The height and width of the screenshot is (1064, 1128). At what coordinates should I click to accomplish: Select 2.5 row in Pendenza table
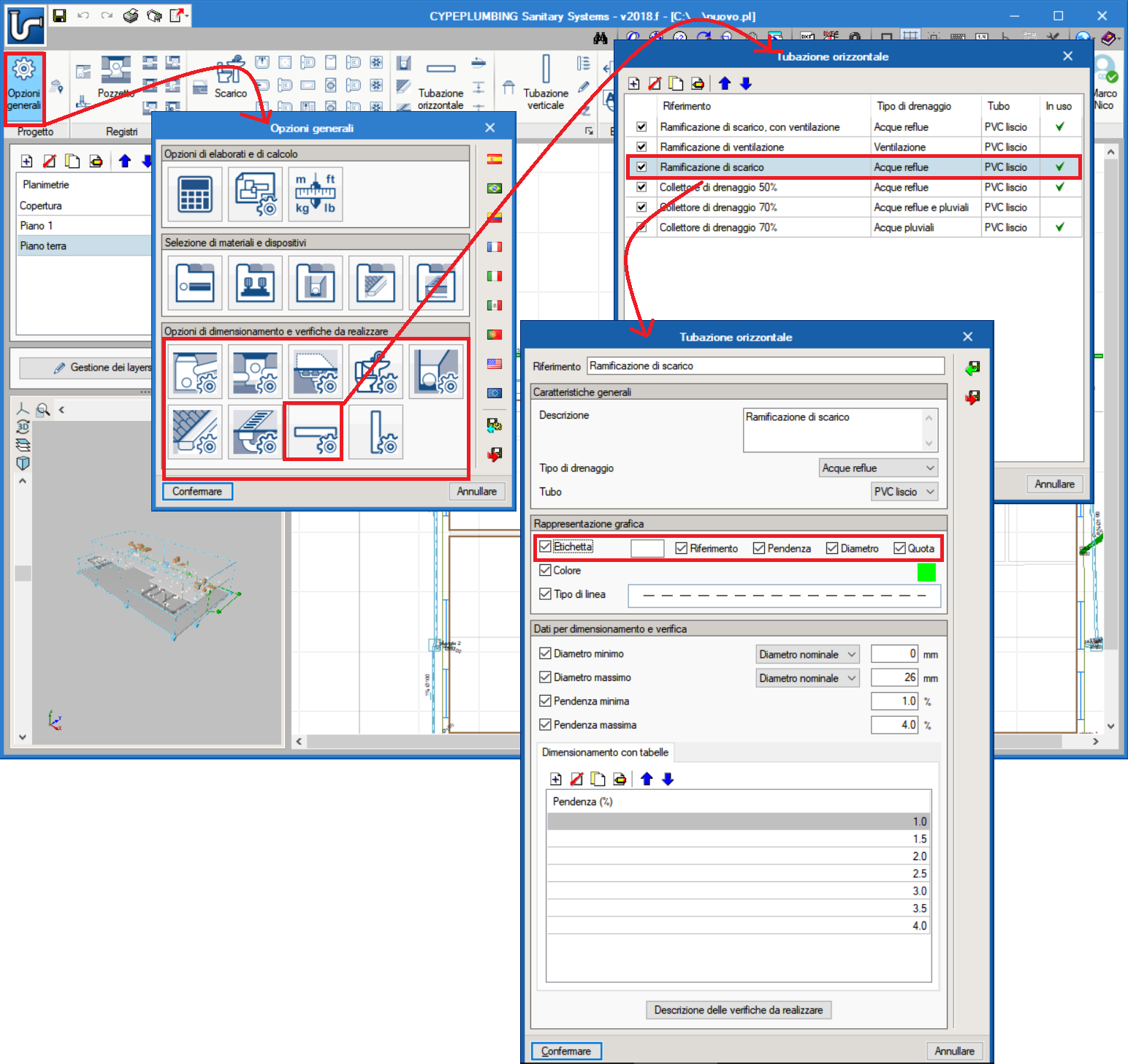[x=739, y=873]
